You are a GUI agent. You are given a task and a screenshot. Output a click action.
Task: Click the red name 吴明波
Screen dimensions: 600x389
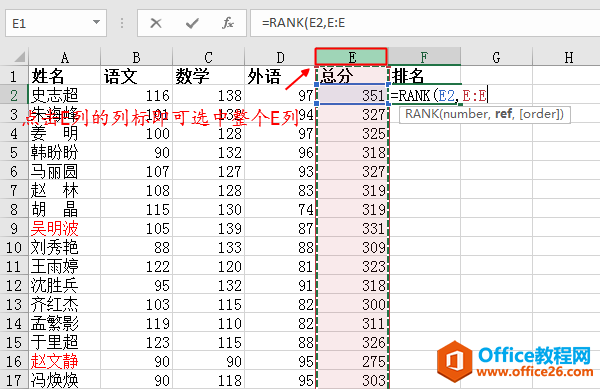[65, 228]
